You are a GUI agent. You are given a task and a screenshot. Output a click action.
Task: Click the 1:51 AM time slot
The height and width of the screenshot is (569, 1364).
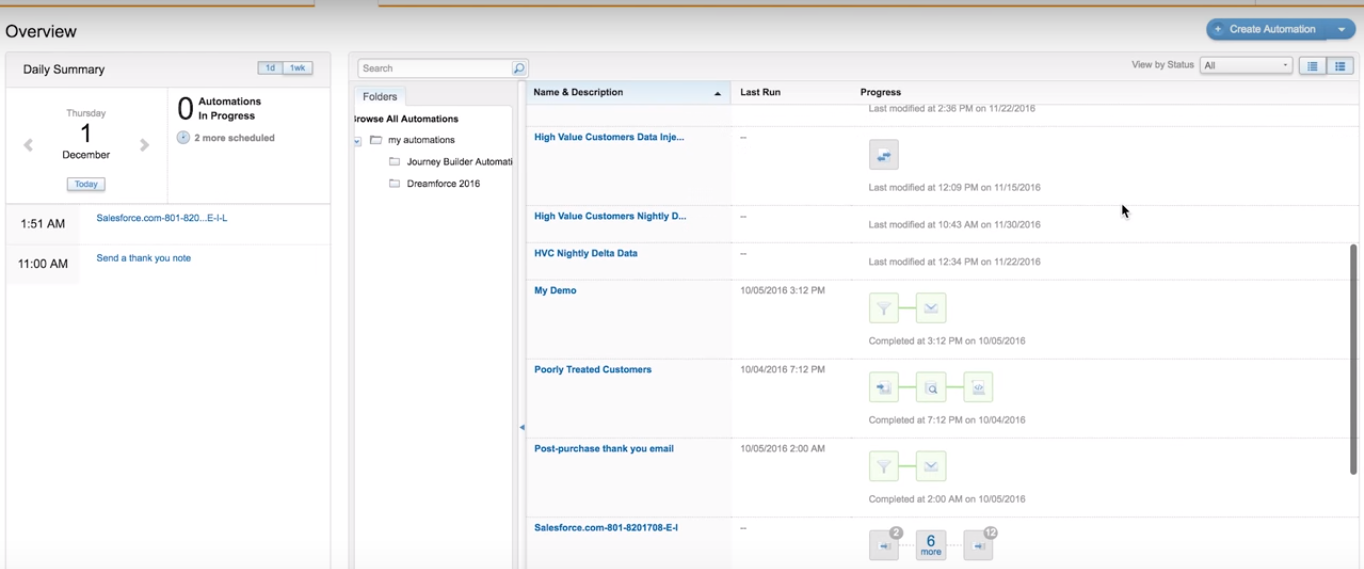tap(43, 224)
